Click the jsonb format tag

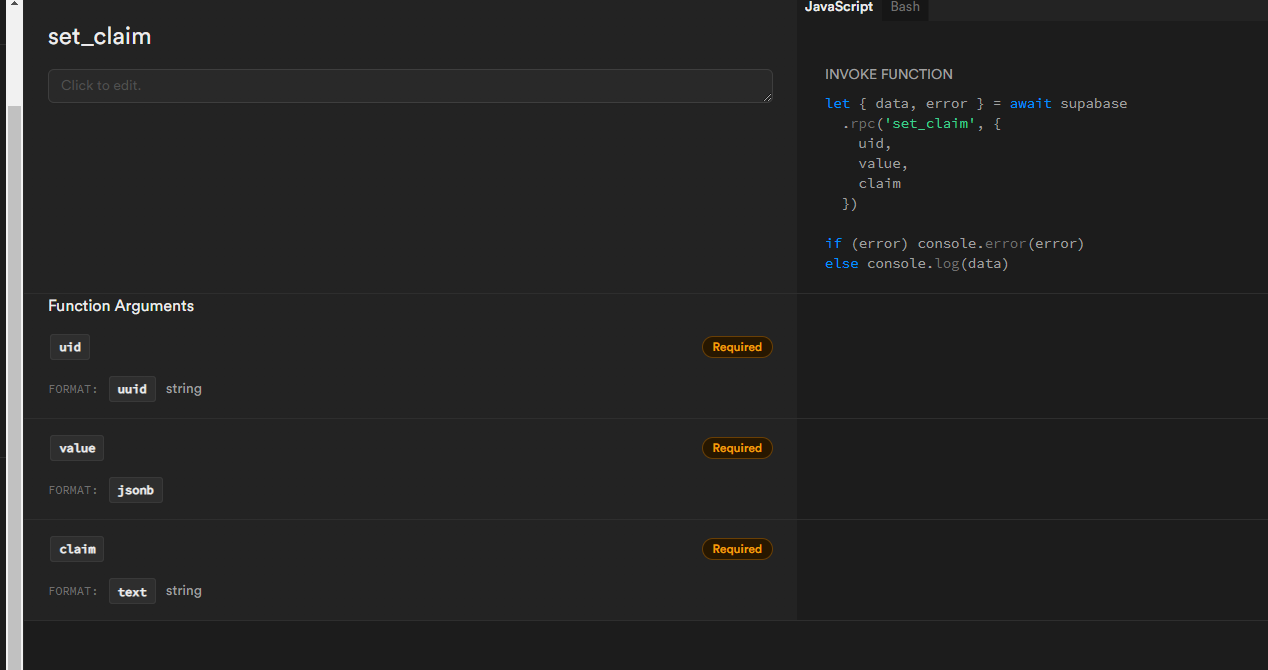[x=136, y=490]
